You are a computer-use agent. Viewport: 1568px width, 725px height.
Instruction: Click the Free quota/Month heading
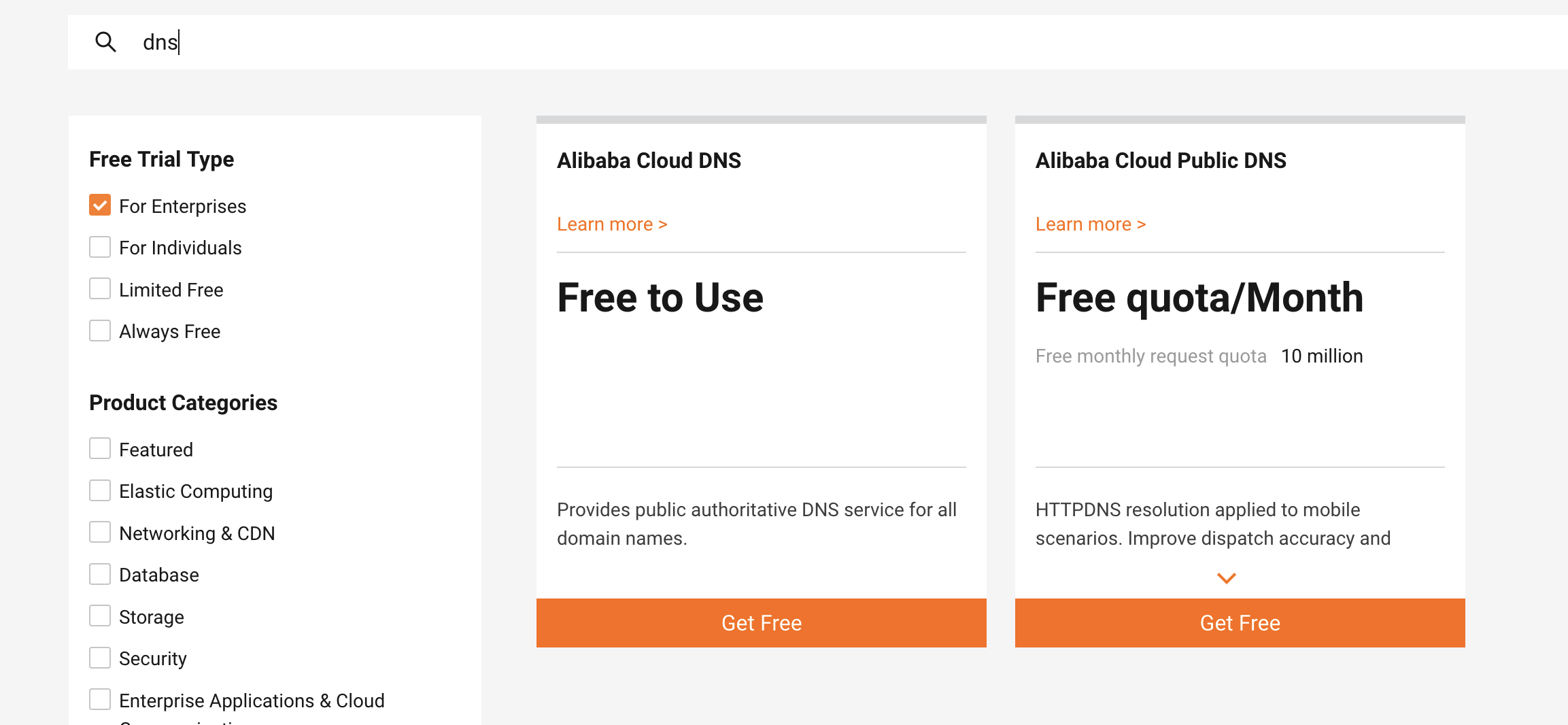click(1199, 298)
